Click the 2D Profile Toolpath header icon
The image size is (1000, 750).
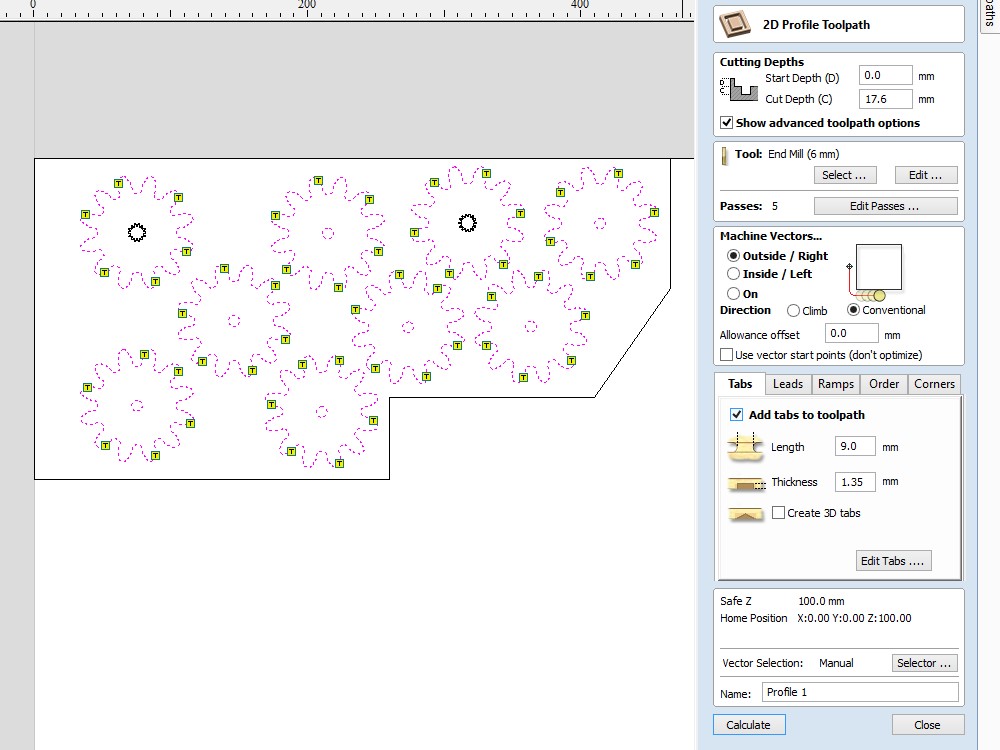coord(735,24)
